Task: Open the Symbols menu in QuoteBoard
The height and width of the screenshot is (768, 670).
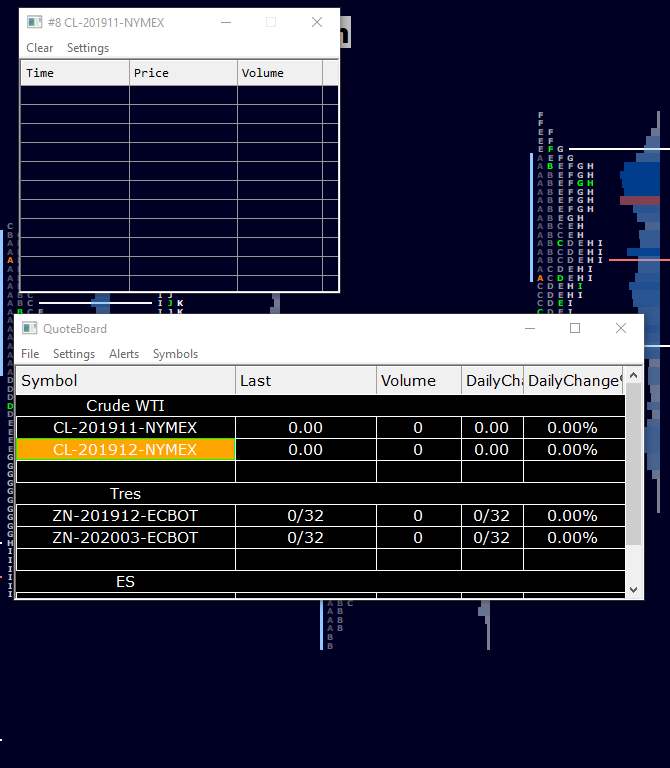Action: click(x=175, y=354)
